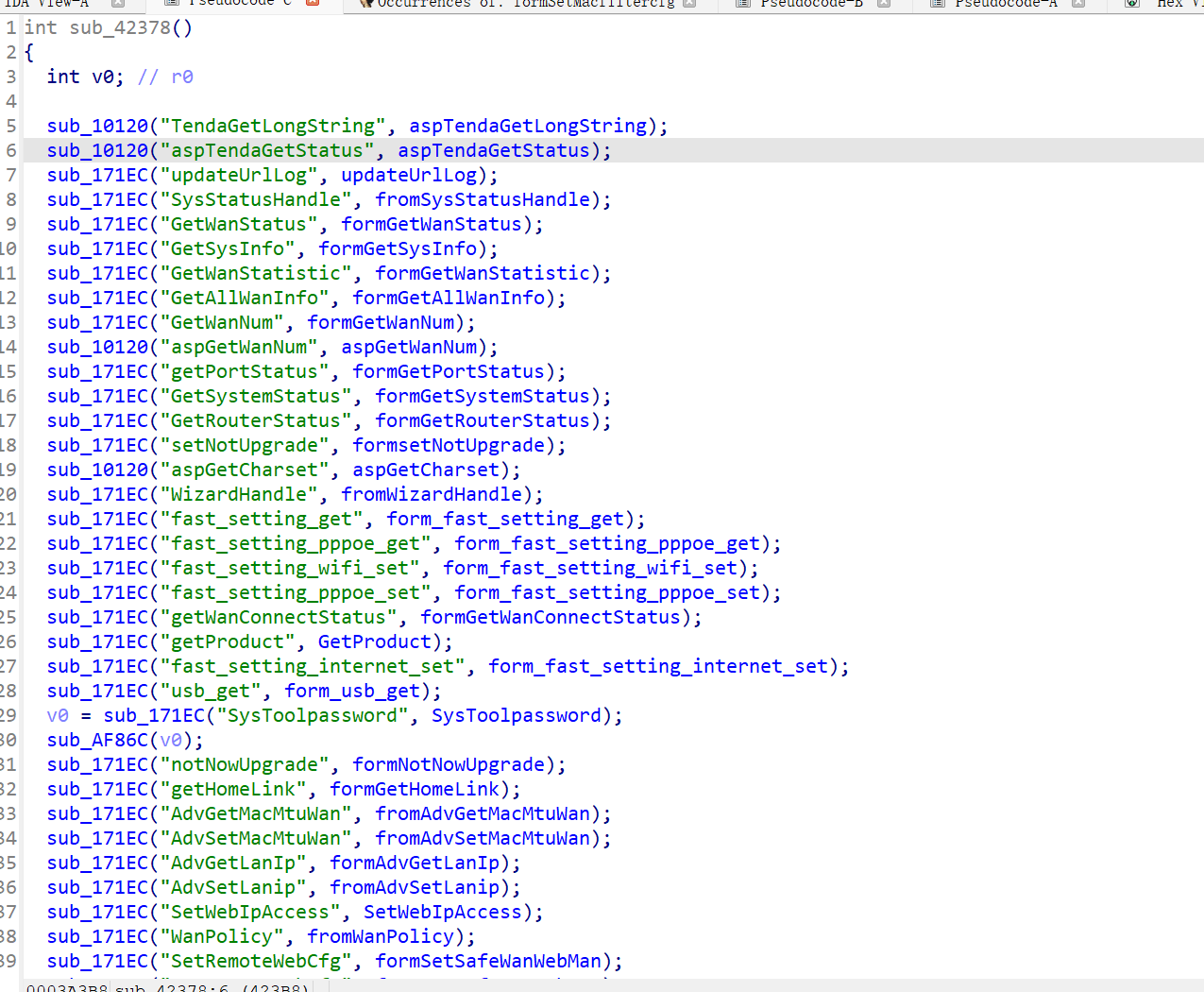Select form_fast_setting_pppoe_get identifier
1204x992 pixels.
point(607,543)
